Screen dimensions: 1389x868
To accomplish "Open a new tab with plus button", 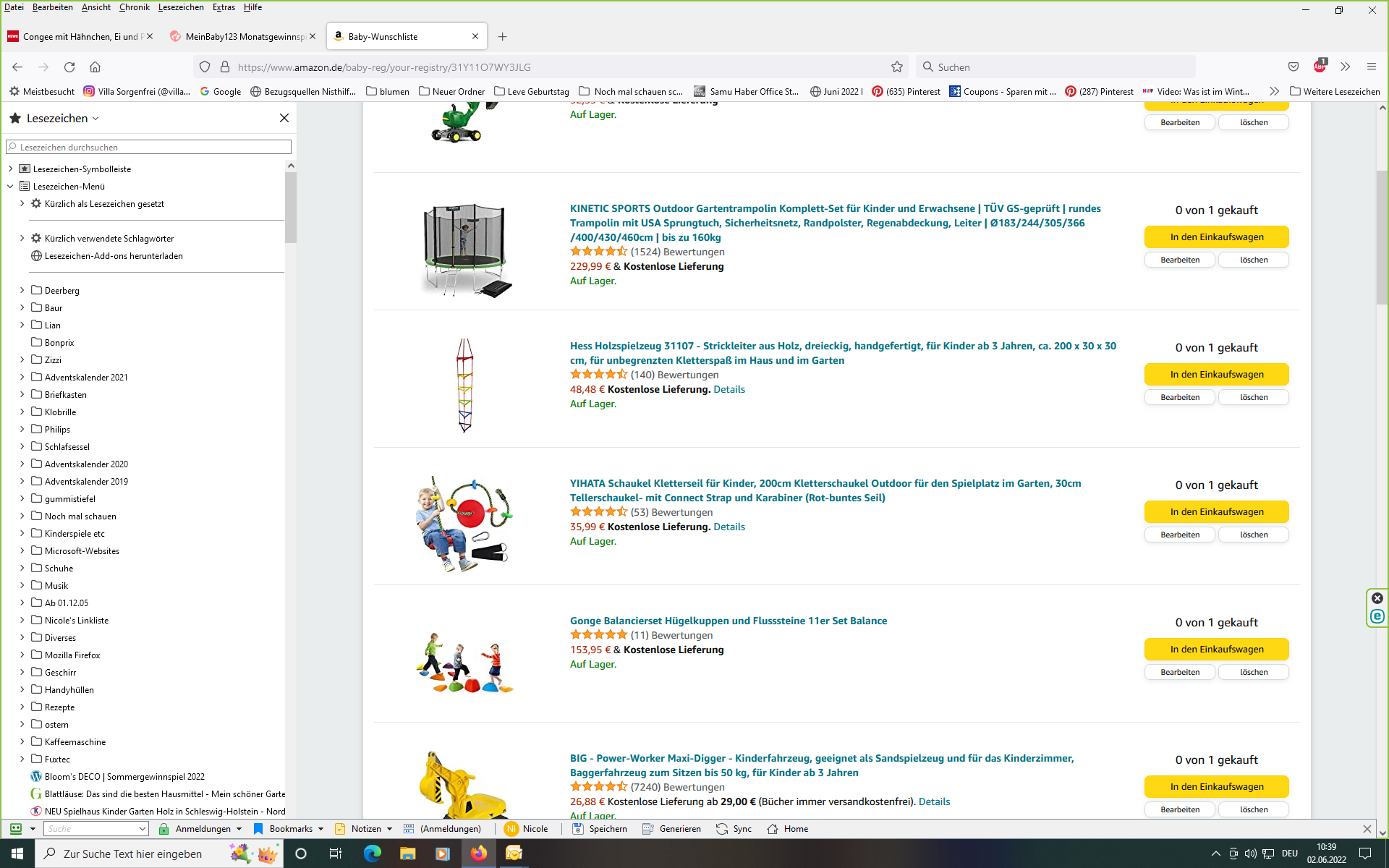I will (x=503, y=36).
